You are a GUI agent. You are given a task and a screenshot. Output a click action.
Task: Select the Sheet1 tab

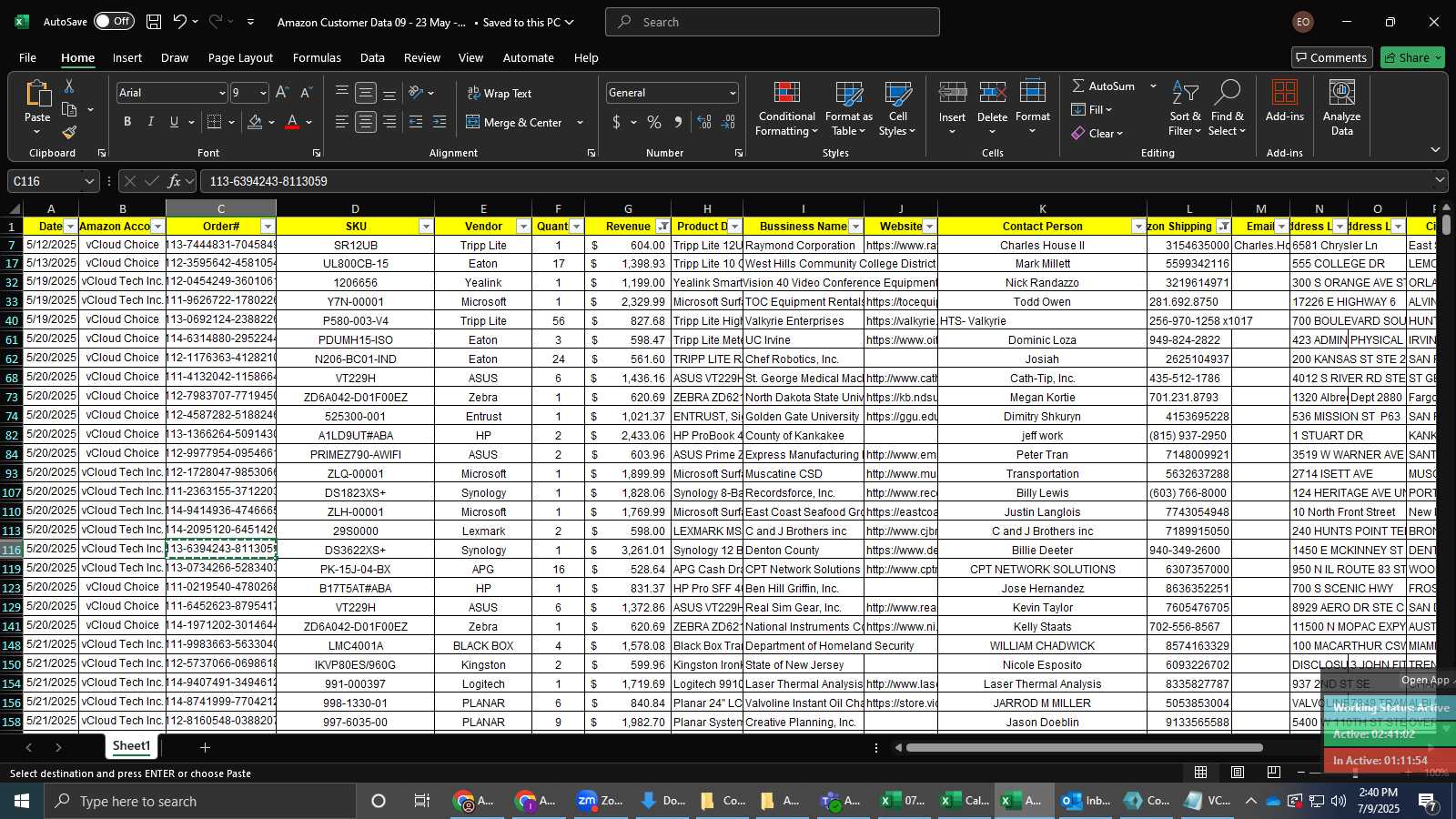click(131, 746)
